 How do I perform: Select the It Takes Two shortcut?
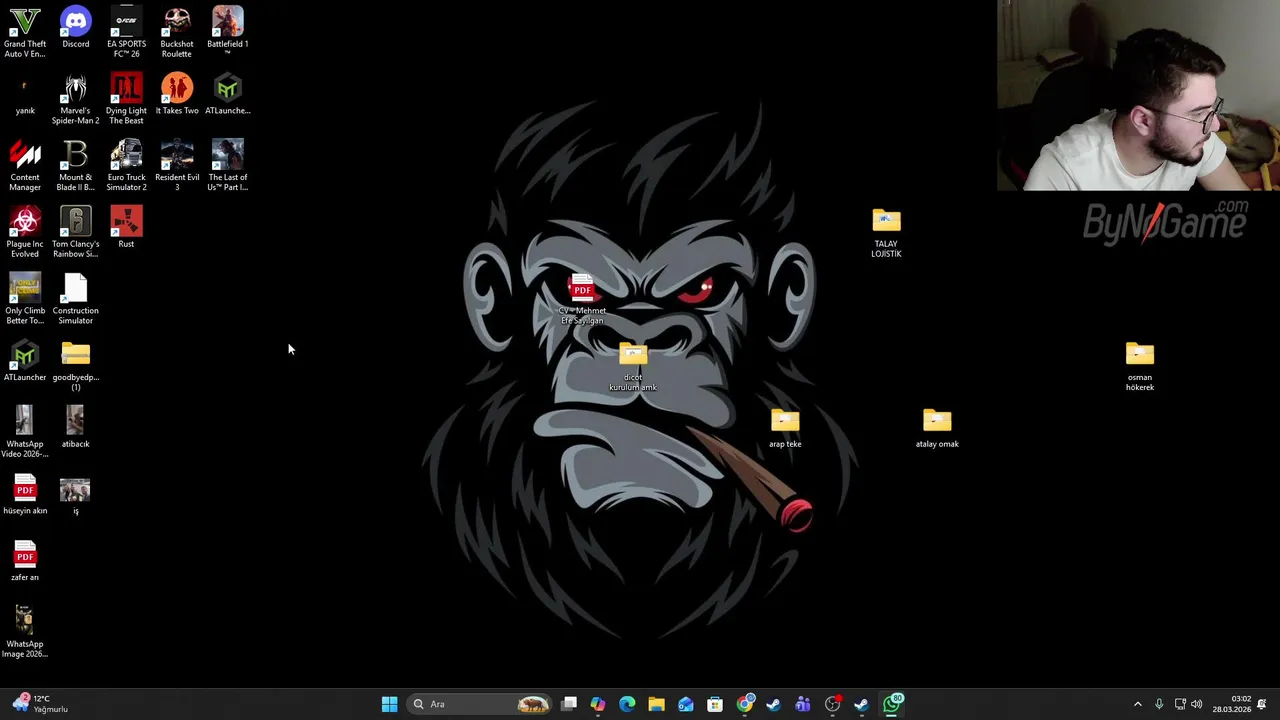[x=177, y=95]
